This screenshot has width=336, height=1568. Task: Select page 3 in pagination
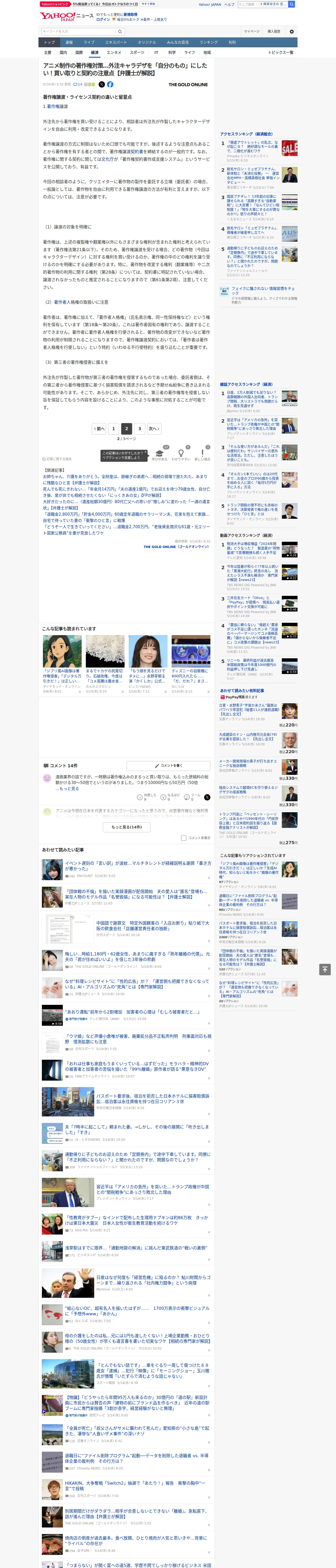[x=140, y=429]
